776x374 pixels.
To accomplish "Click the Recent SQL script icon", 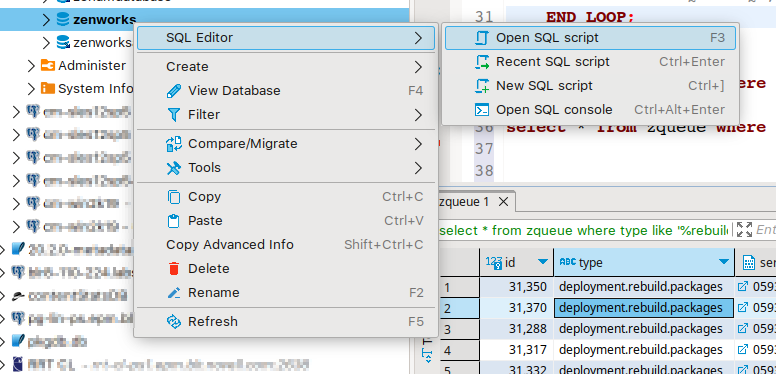I will click(482, 62).
